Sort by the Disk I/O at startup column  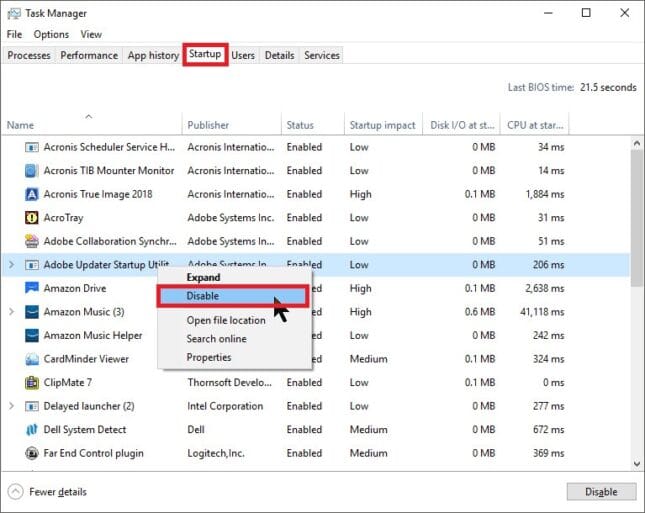[x=462, y=124]
